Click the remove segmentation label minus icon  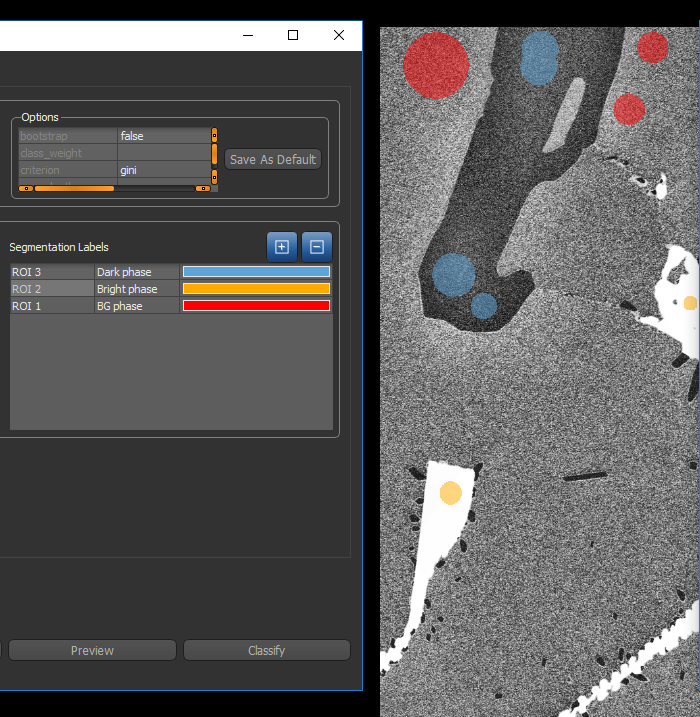[317, 247]
